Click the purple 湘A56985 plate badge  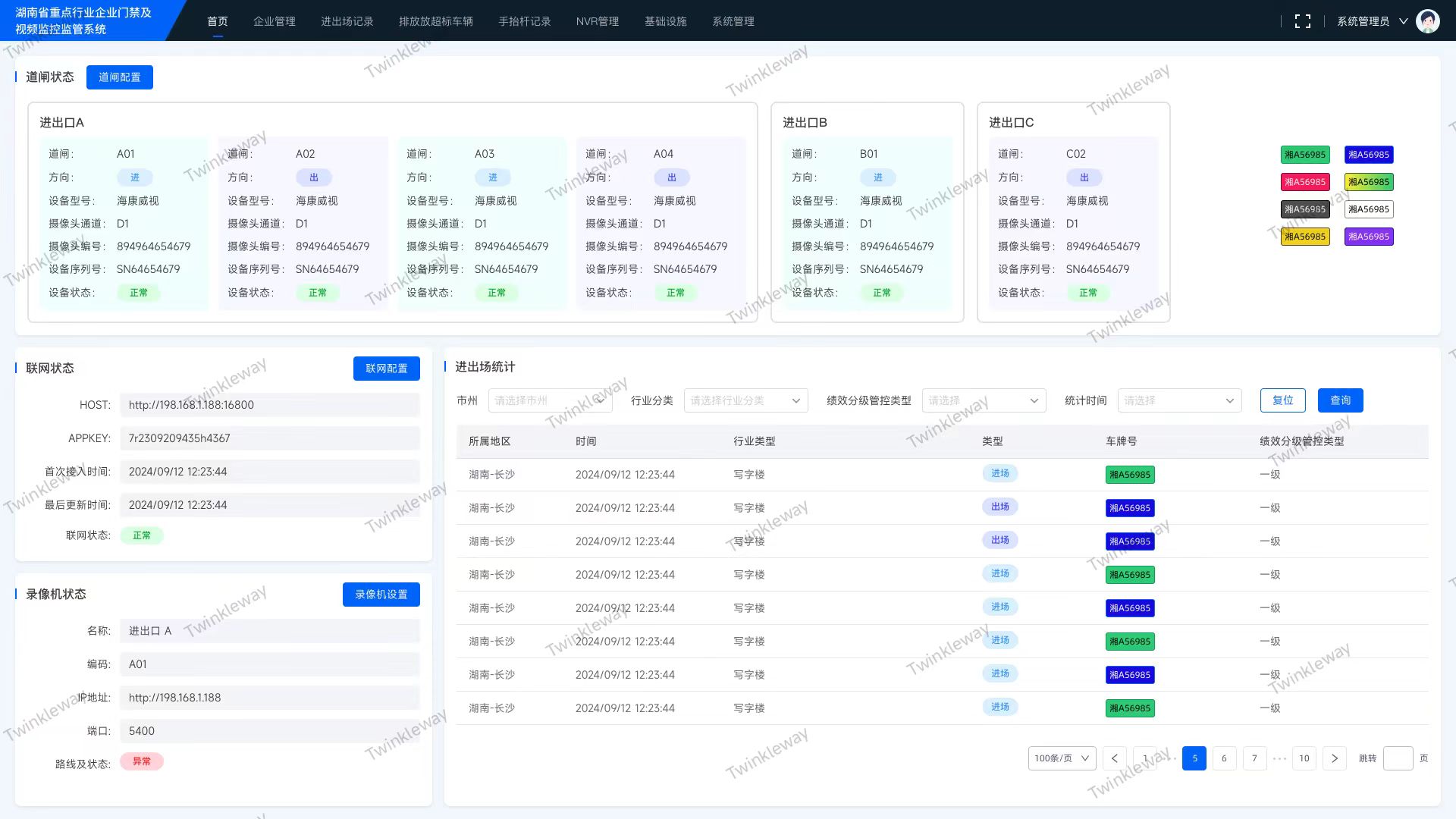click(1368, 237)
